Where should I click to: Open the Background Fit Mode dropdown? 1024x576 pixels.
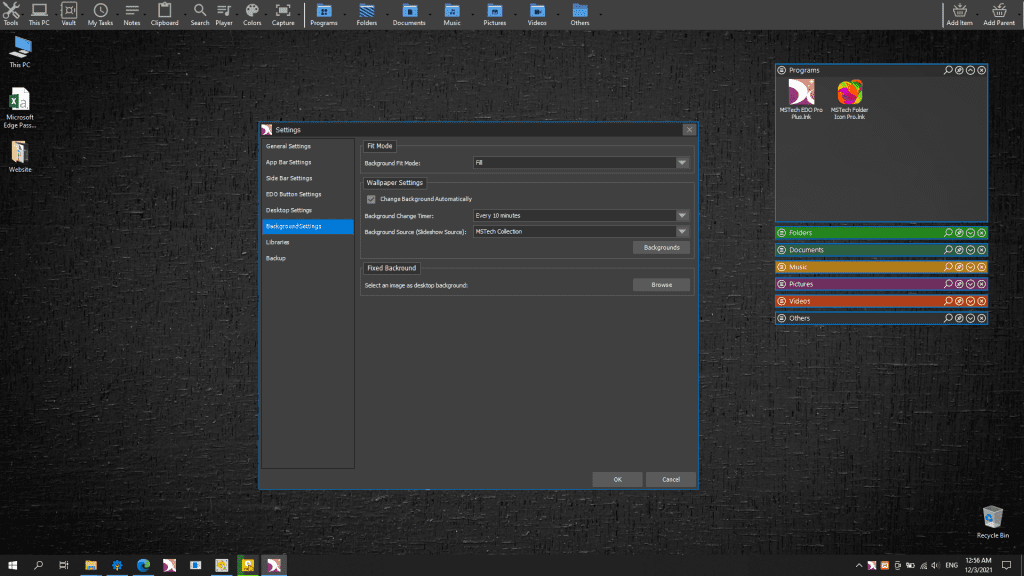[x=681, y=162]
